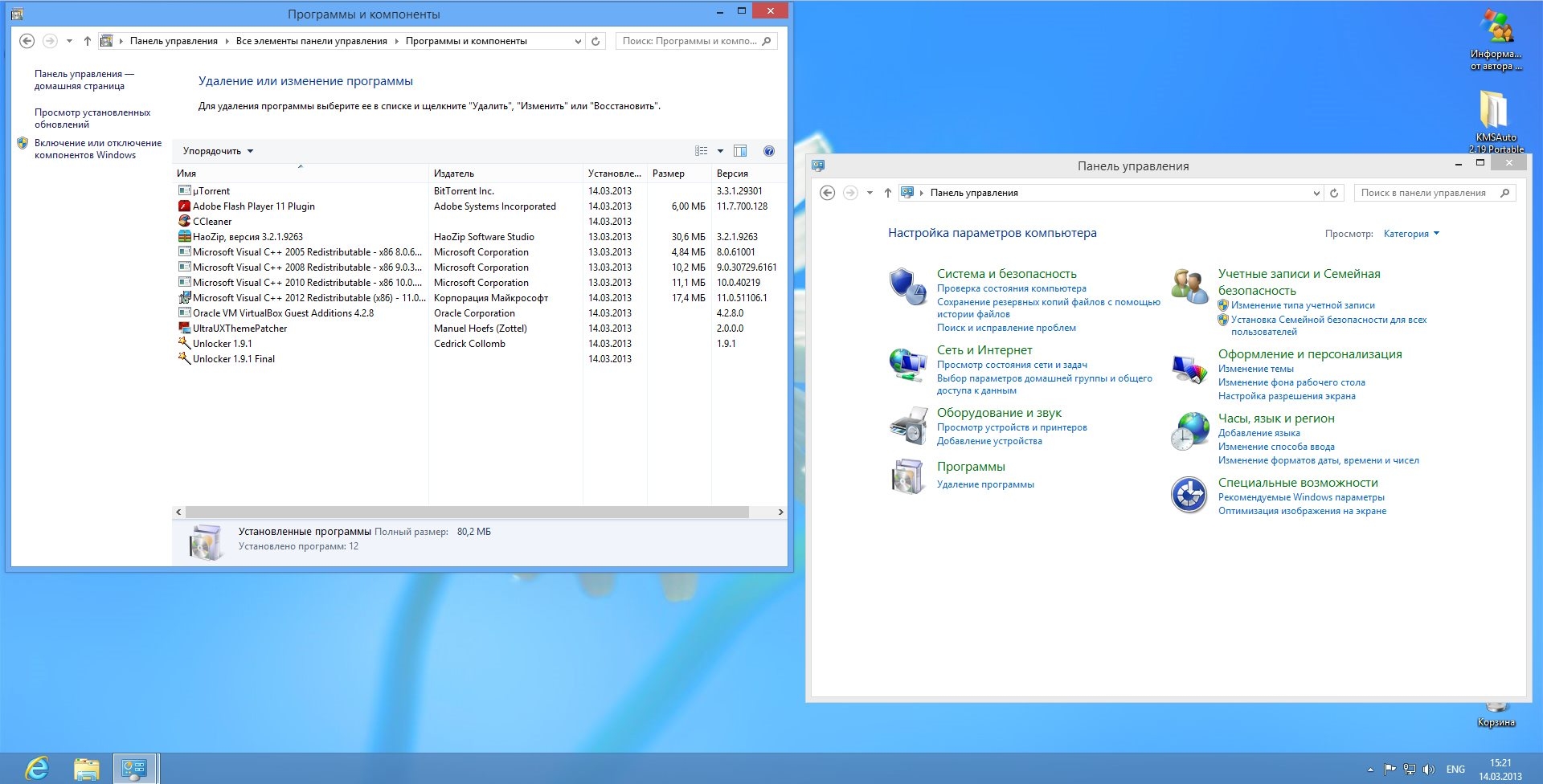Open recent locations arrow in Программы и компоненты
The height and width of the screenshot is (784, 1543).
(x=69, y=41)
